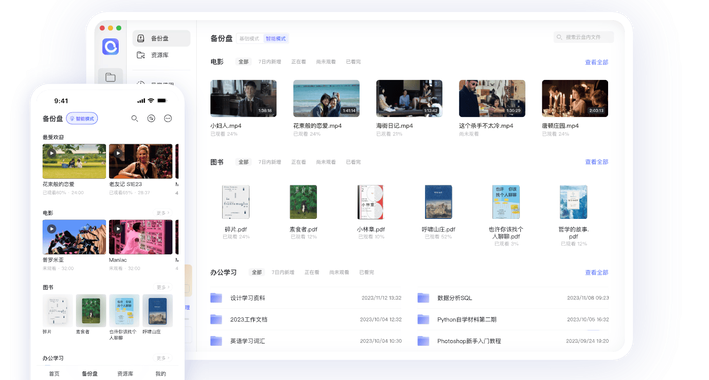Open the 英语学习词汇 folder icon
Image resolution: width=709 pixels, height=380 pixels.
tap(216, 341)
